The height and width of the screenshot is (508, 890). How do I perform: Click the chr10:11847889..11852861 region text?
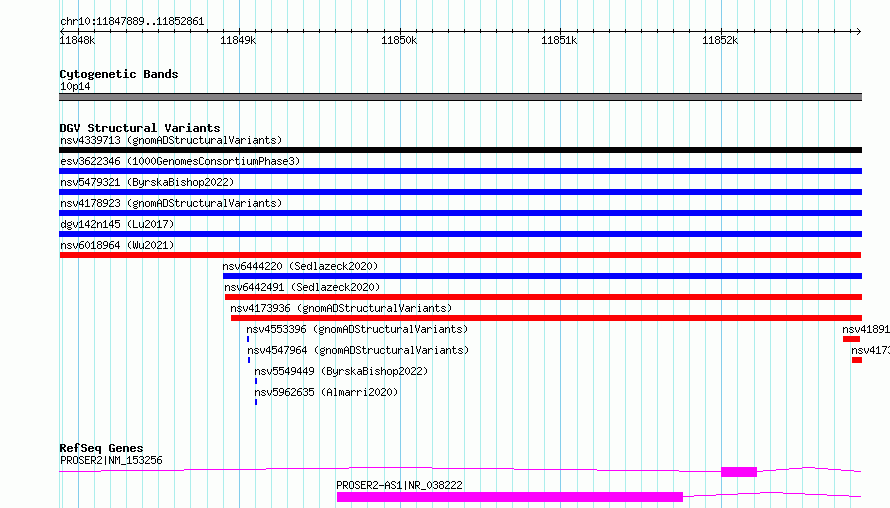tap(132, 22)
